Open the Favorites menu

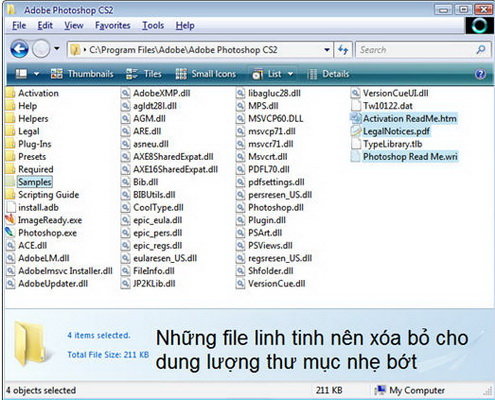tap(113, 26)
